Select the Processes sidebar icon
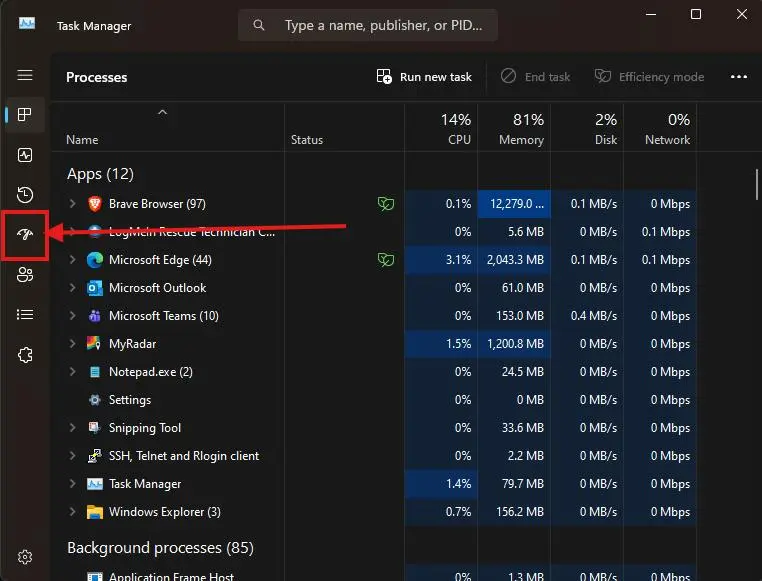Viewport: 762px width, 581px height. coord(25,115)
